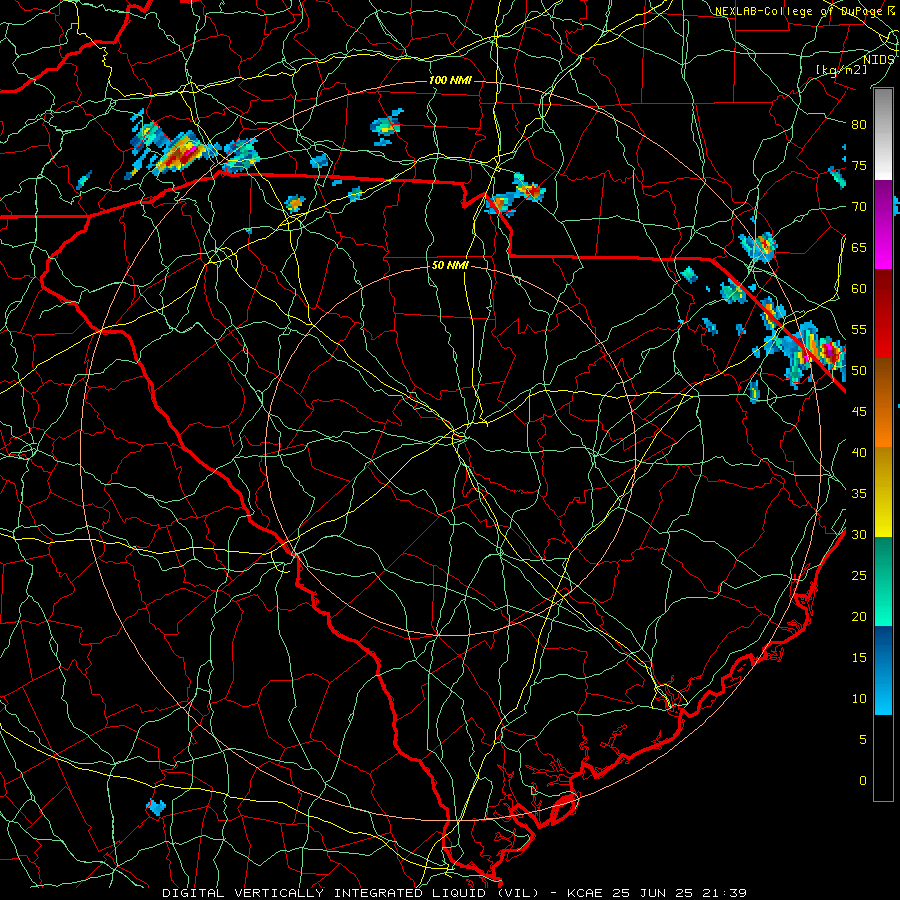Image resolution: width=900 pixels, height=900 pixels.
Task: Click the legend value "35"
Action: [x=859, y=494]
